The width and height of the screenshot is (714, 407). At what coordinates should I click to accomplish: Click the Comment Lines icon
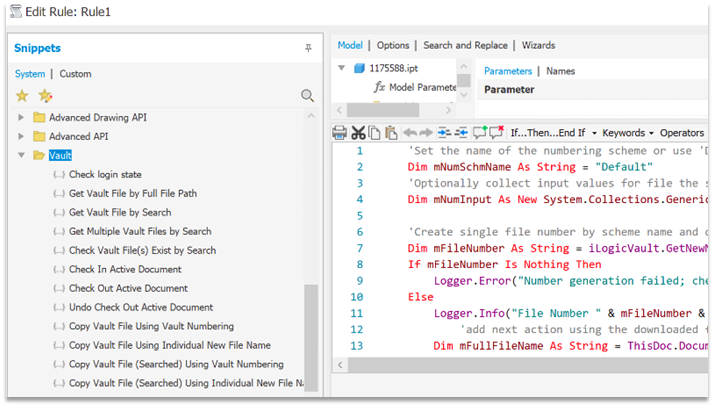(x=480, y=132)
